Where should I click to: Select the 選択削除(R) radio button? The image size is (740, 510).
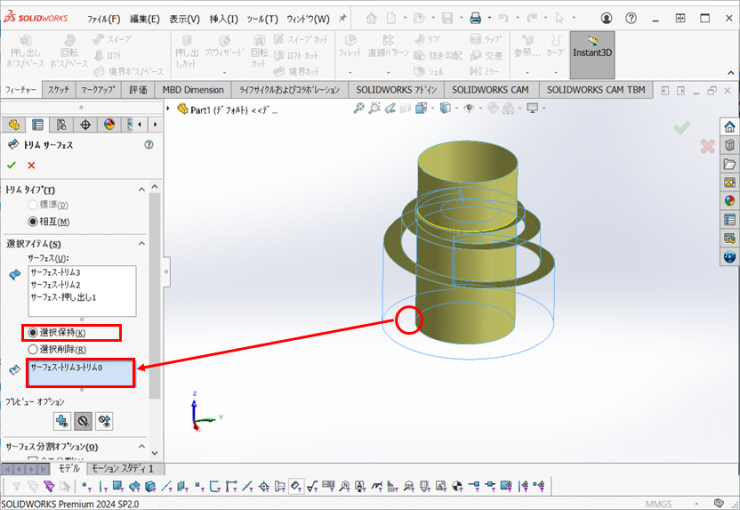(x=33, y=349)
